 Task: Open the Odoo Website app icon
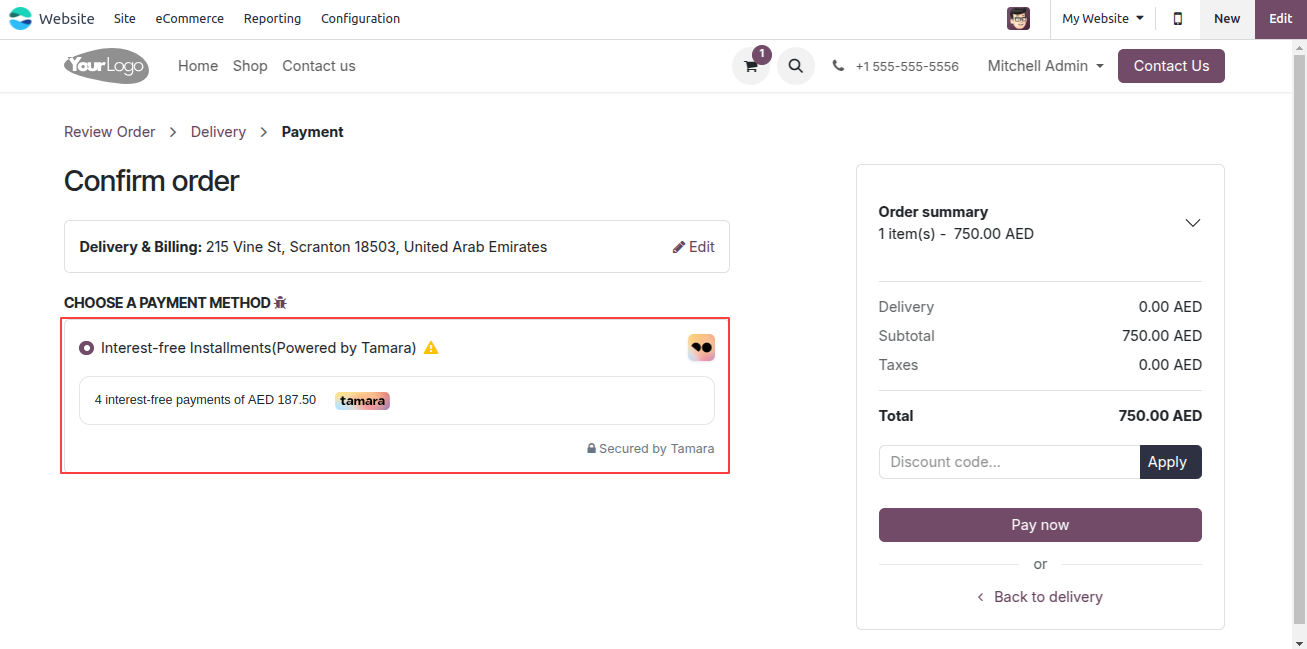20,18
